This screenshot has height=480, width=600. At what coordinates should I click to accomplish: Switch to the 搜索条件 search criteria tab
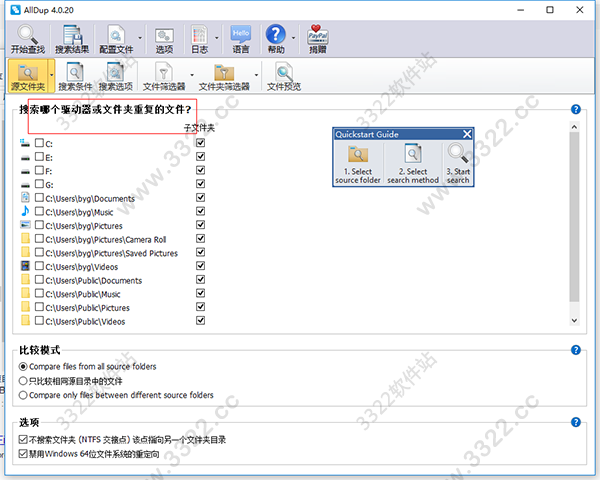click(75, 77)
